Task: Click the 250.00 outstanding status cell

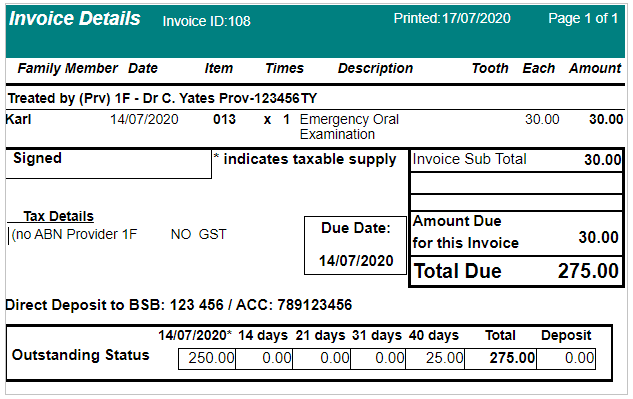Action: tap(207, 359)
